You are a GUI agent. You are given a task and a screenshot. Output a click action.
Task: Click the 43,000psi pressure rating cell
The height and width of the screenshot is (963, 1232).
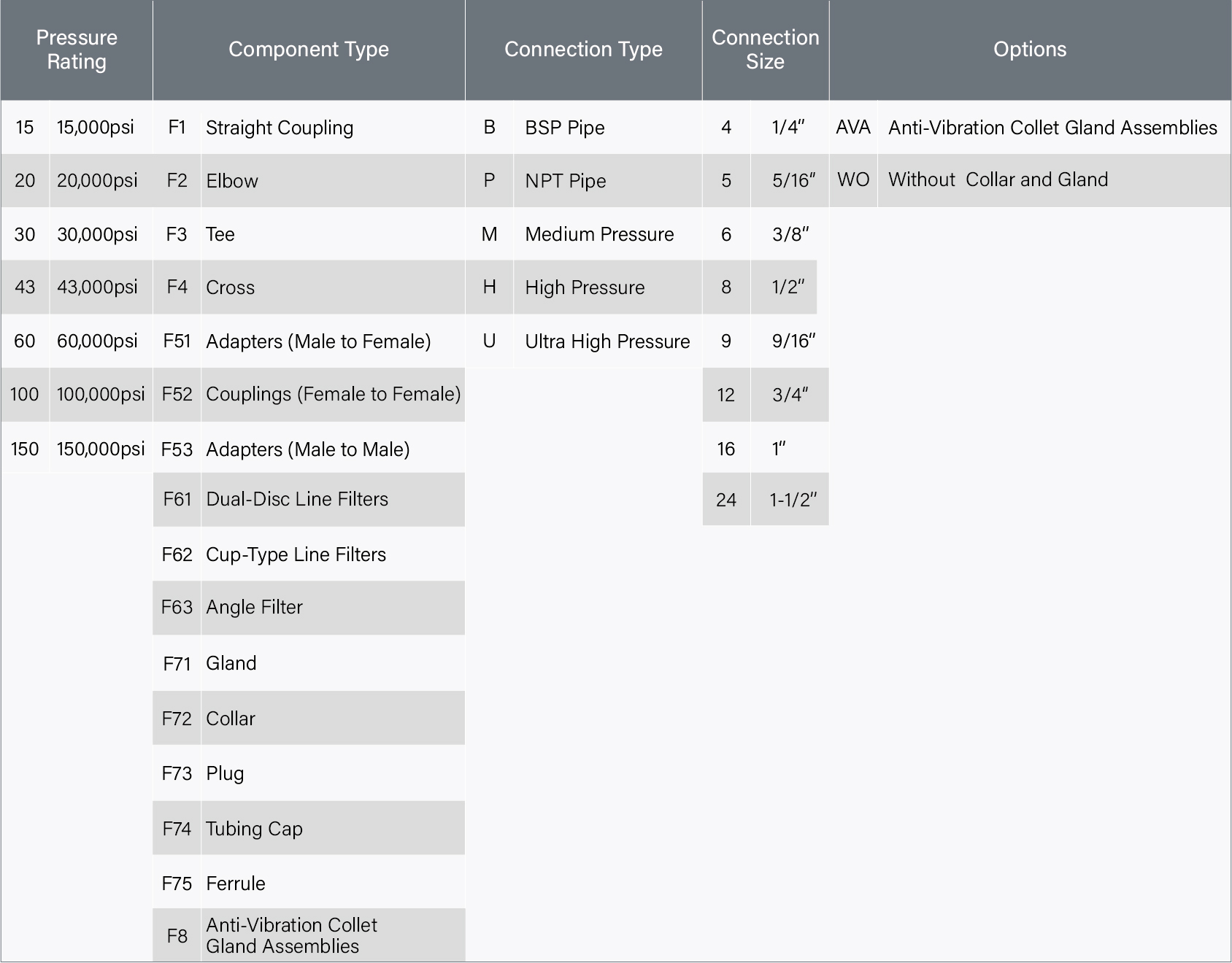97,287
